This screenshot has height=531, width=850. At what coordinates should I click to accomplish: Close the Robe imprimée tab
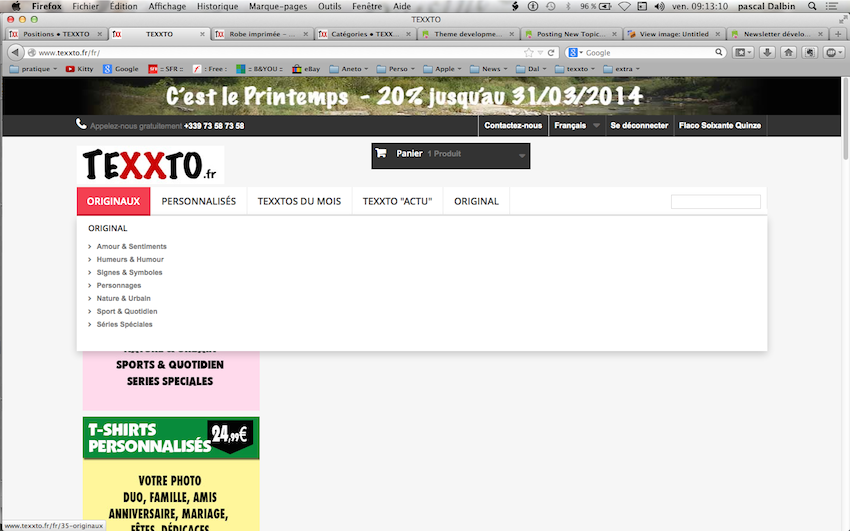click(x=306, y=34)
